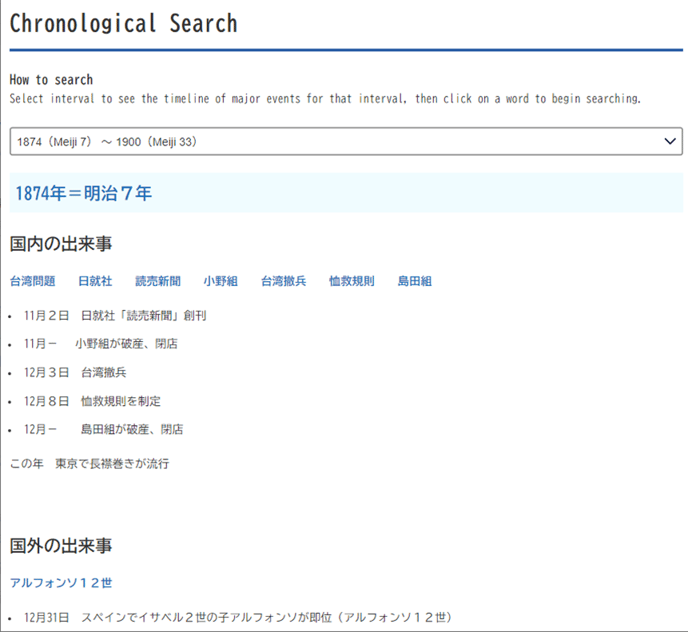Click the 国内の出来事 section heading
This screenshot has height=632, width=688.
click(61, 243)
